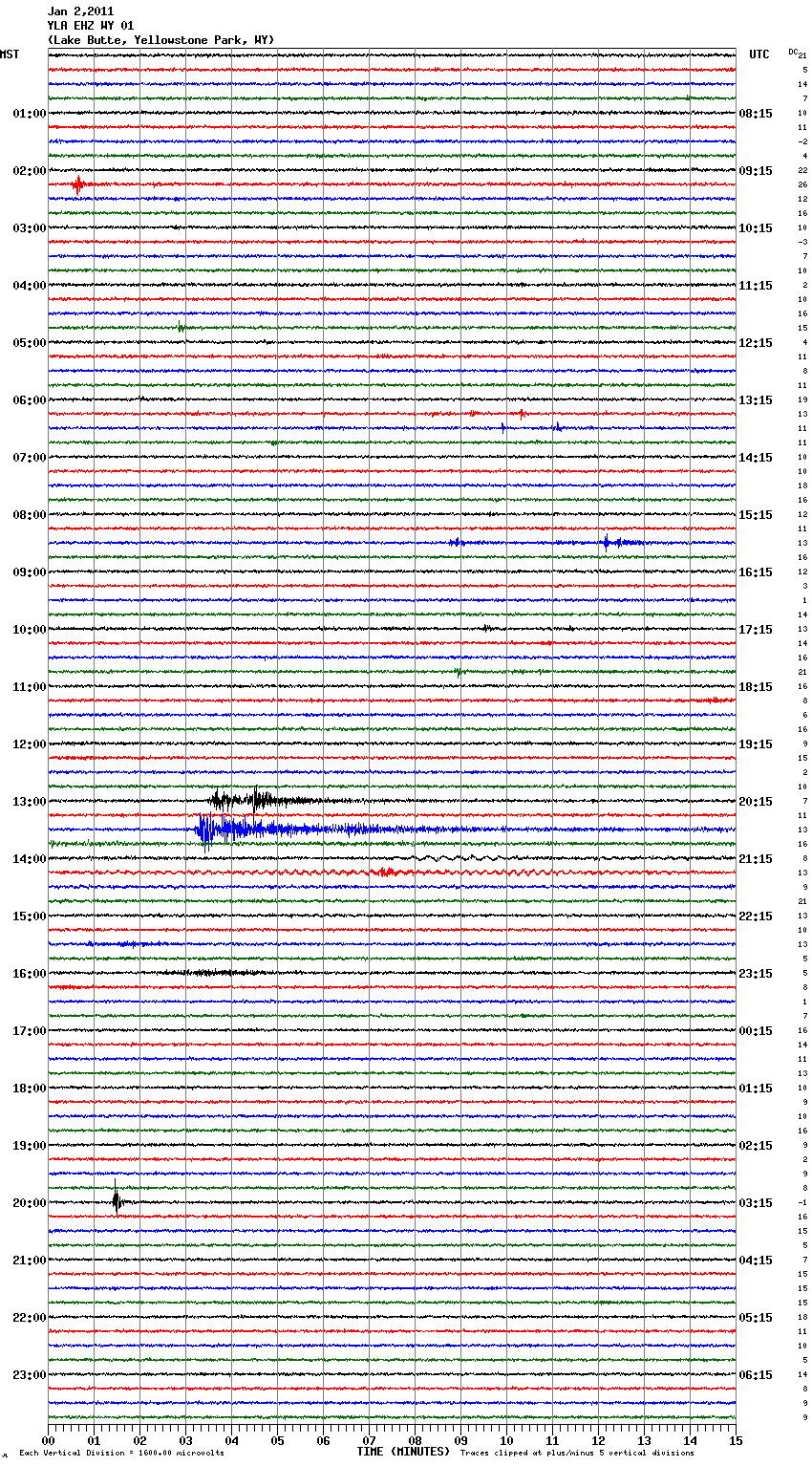Screen dimensions: 812x1466
Task: Click minute-axis tick label '05' at bottom
Action: (x=277, y=1440)
